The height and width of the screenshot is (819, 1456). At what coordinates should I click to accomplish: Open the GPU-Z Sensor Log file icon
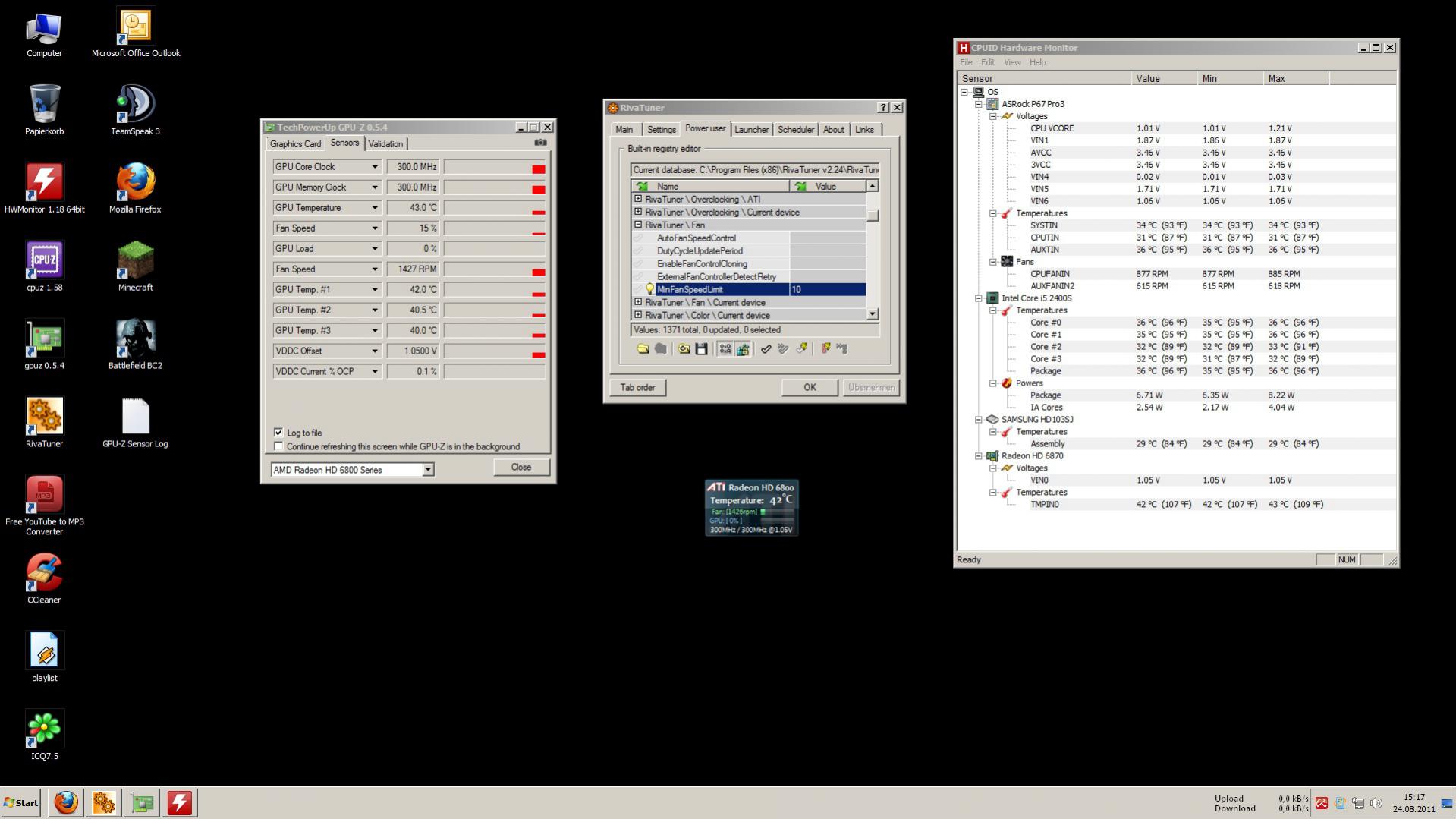(x=135, y=423)
